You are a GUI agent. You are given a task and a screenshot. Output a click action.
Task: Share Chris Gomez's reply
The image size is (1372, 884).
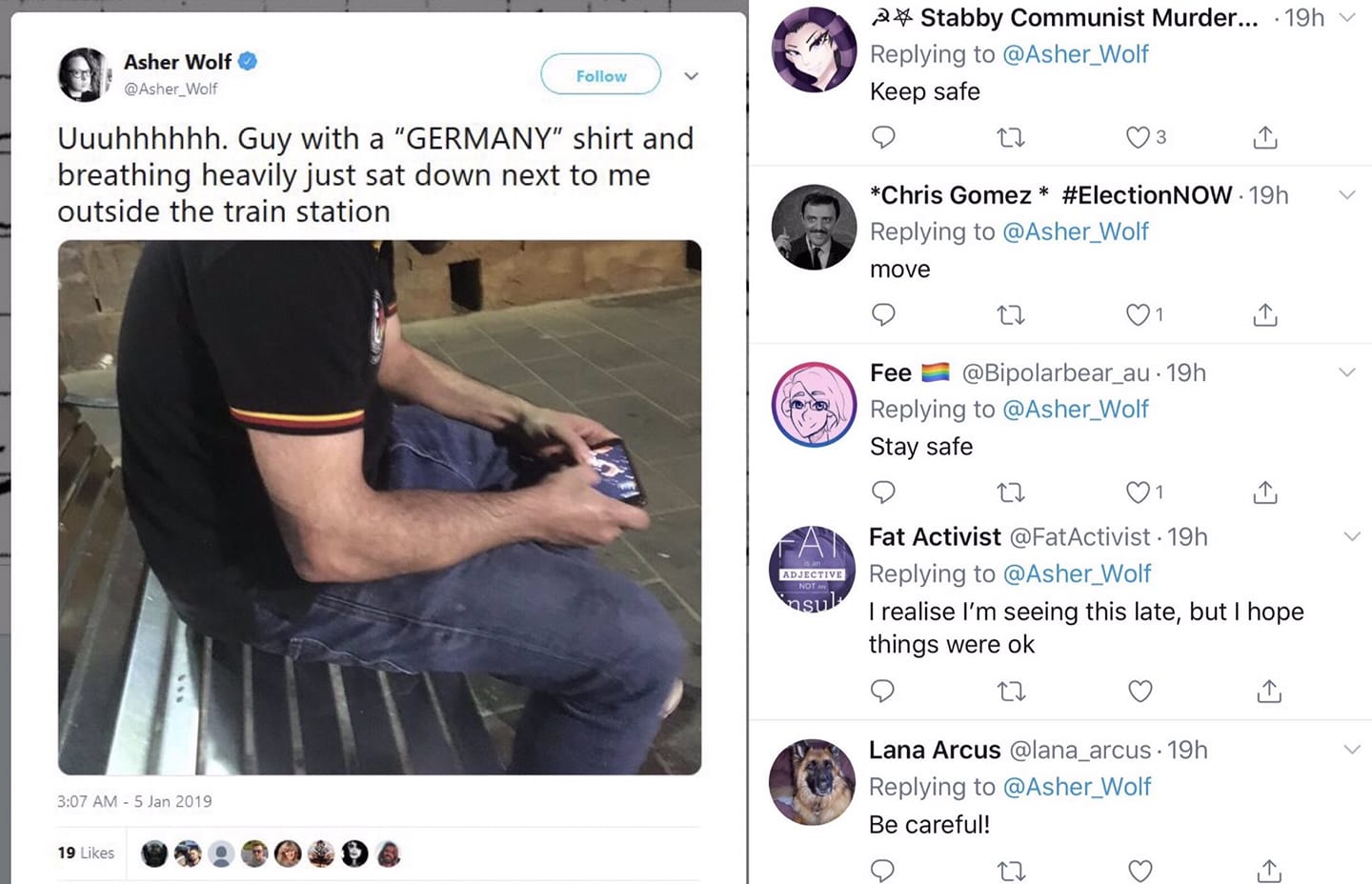[x=1264, y=314]
